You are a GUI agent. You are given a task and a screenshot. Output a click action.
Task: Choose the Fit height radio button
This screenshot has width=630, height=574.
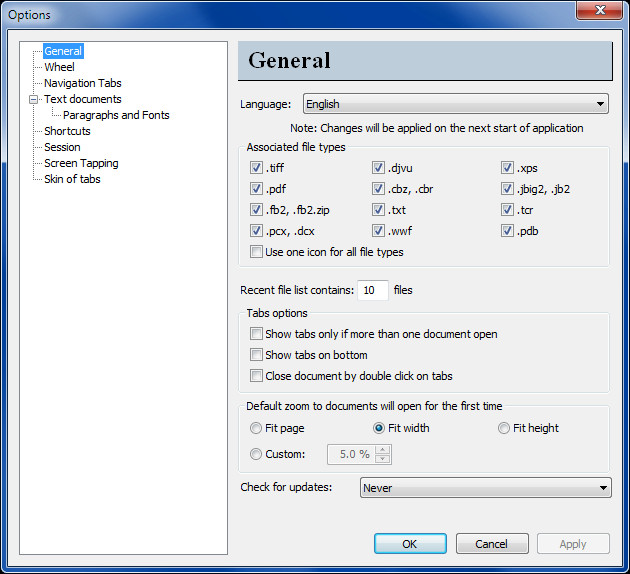(x=504, y=428)
